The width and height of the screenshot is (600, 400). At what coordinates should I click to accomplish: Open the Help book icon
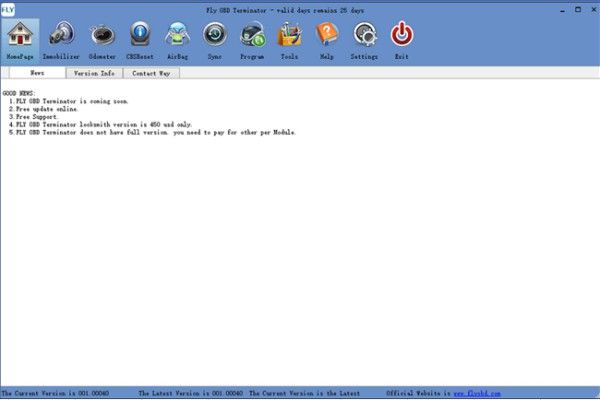pos(327,40)
